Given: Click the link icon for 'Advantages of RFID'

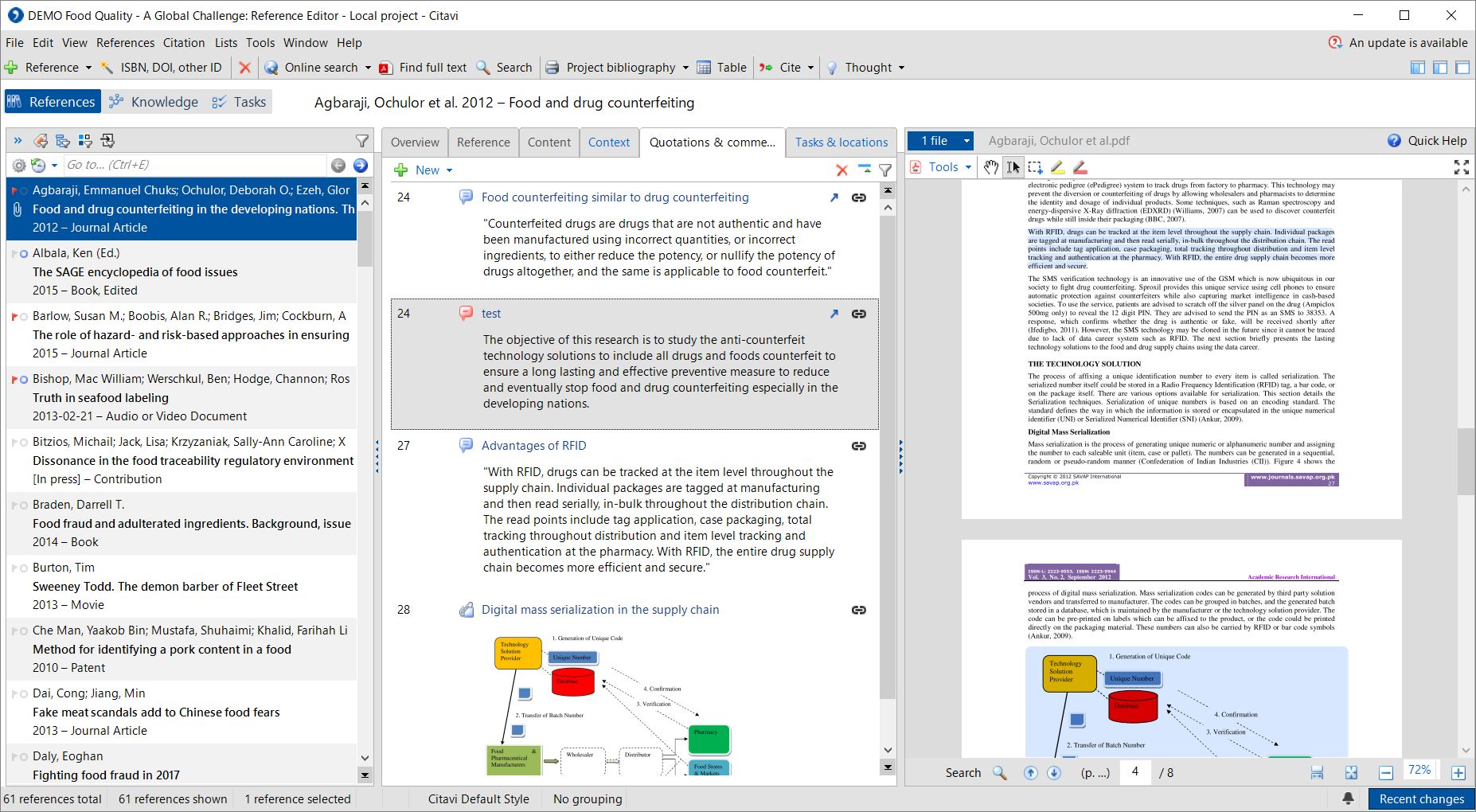Looking at the screenshot, I should pyautogui.click(x=859, y=446).
